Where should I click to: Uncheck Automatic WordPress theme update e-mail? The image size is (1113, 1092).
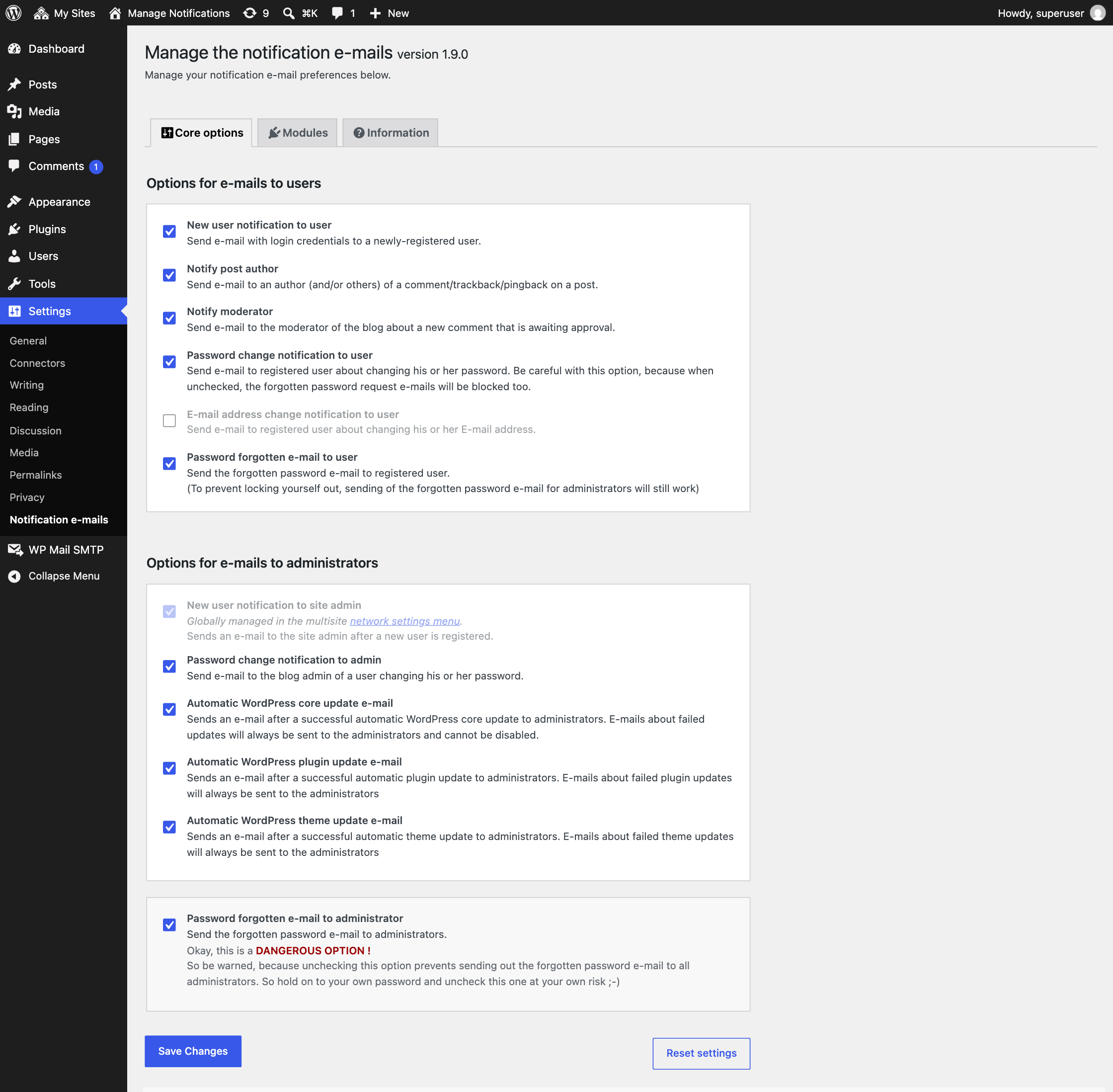click(169, 827)
